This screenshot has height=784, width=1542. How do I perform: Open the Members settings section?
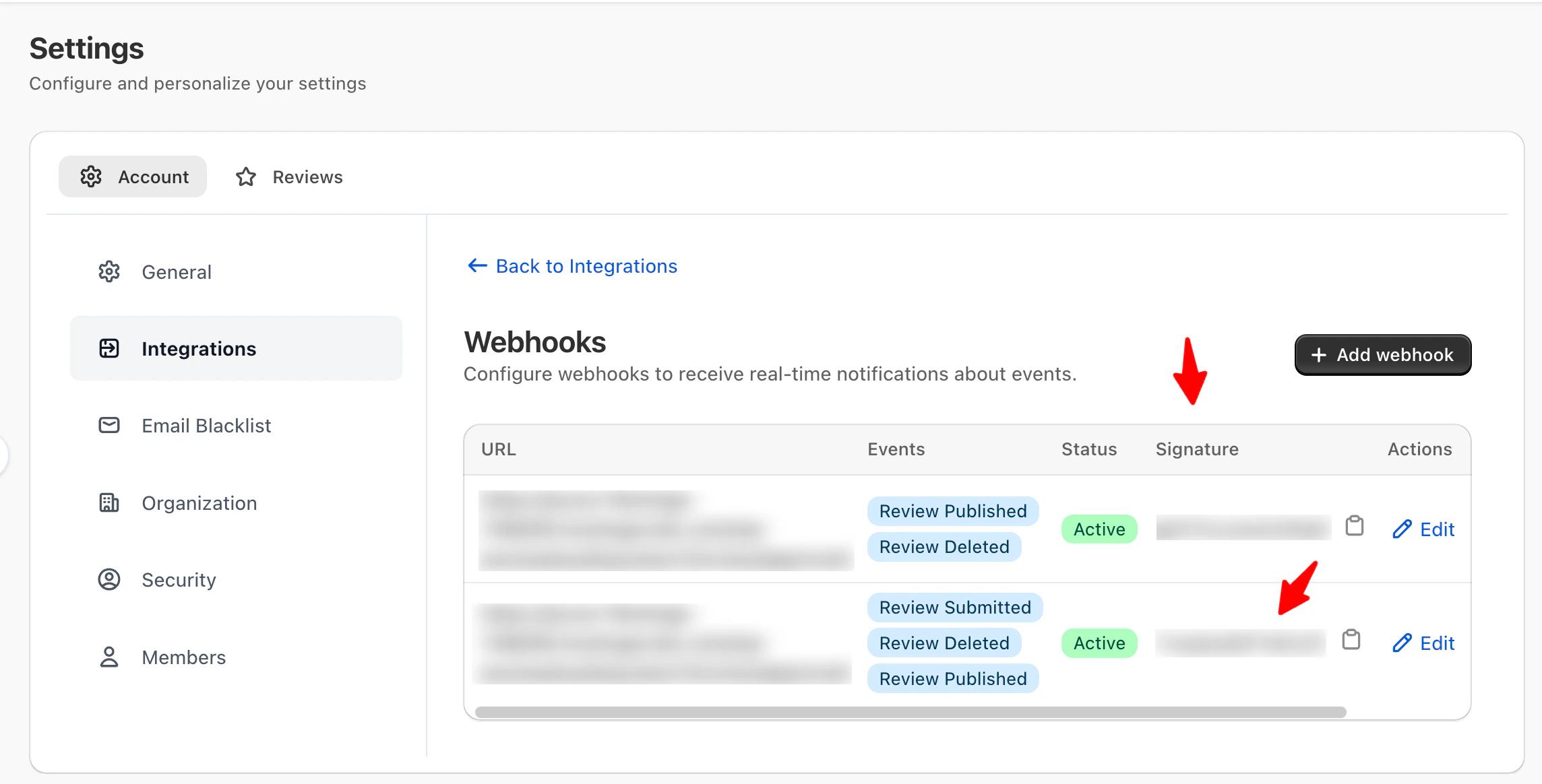(x=183, y=657)
